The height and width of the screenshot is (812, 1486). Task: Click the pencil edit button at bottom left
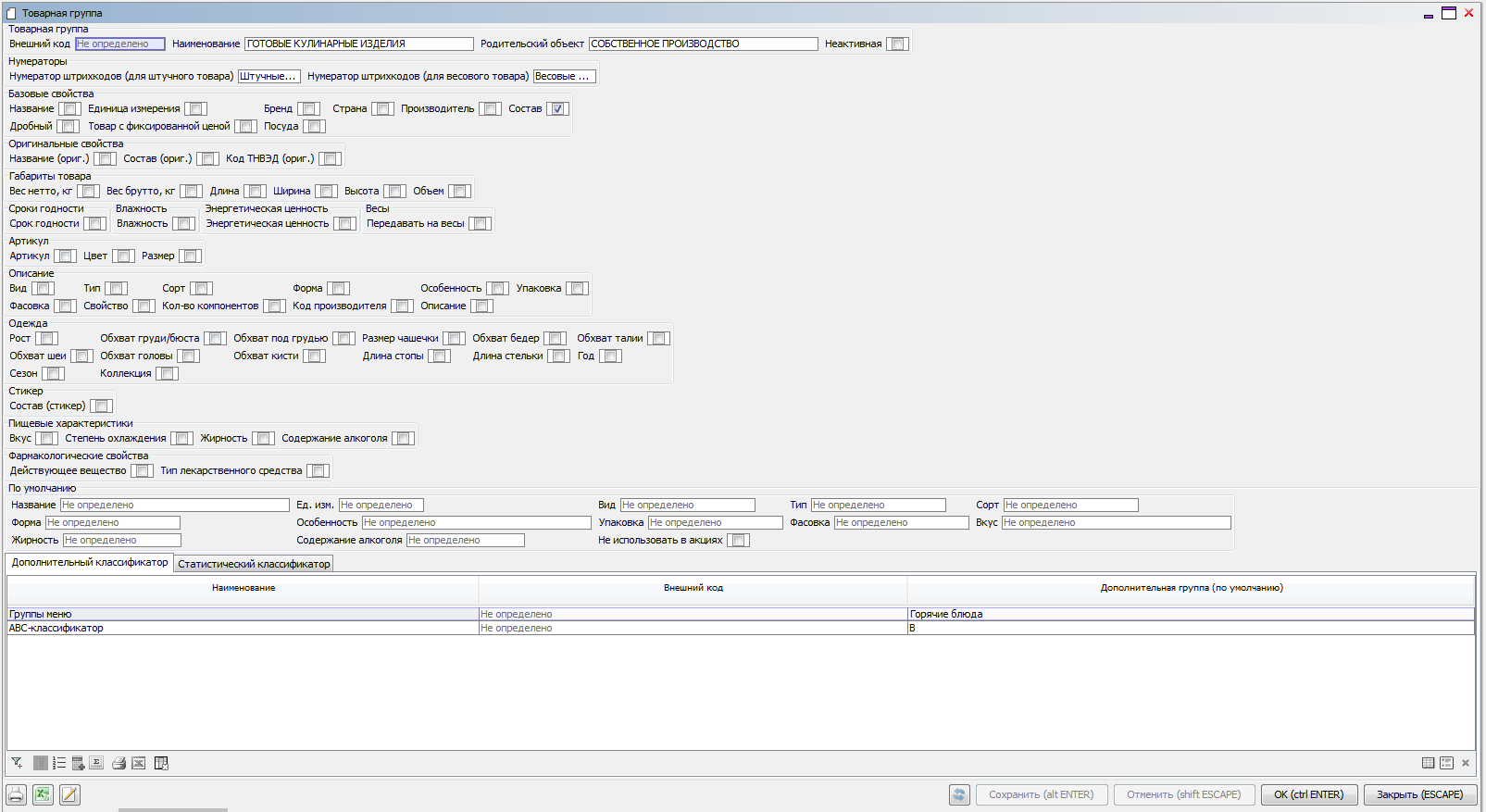(x=69, y=794)
